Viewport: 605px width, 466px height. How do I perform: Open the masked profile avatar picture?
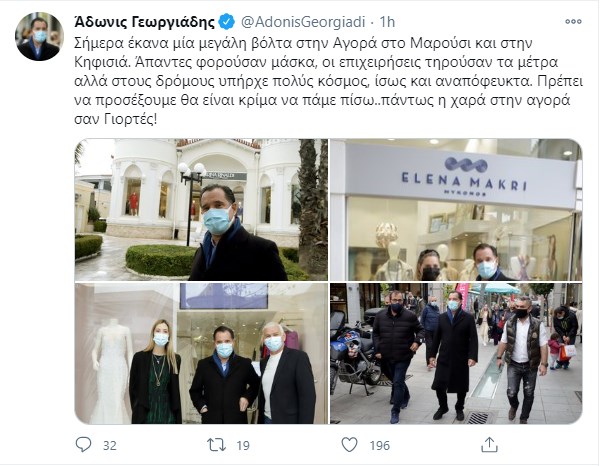click(x=39, y=36)
